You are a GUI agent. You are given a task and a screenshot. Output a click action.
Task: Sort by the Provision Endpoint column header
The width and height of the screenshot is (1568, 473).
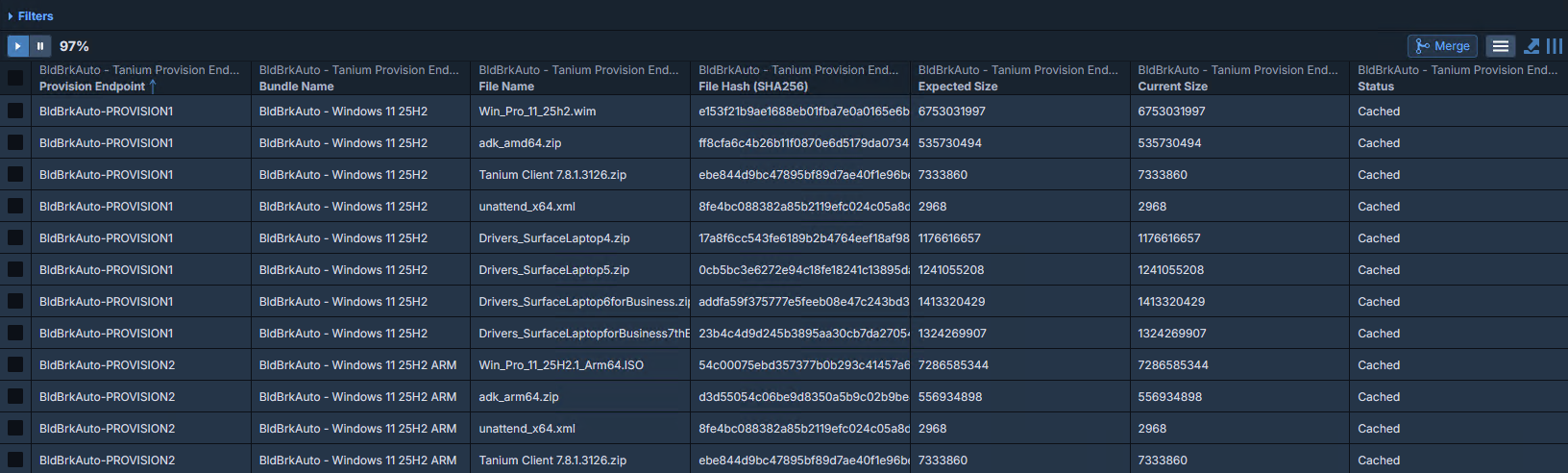pyautogui.click(x=92, y=87)
